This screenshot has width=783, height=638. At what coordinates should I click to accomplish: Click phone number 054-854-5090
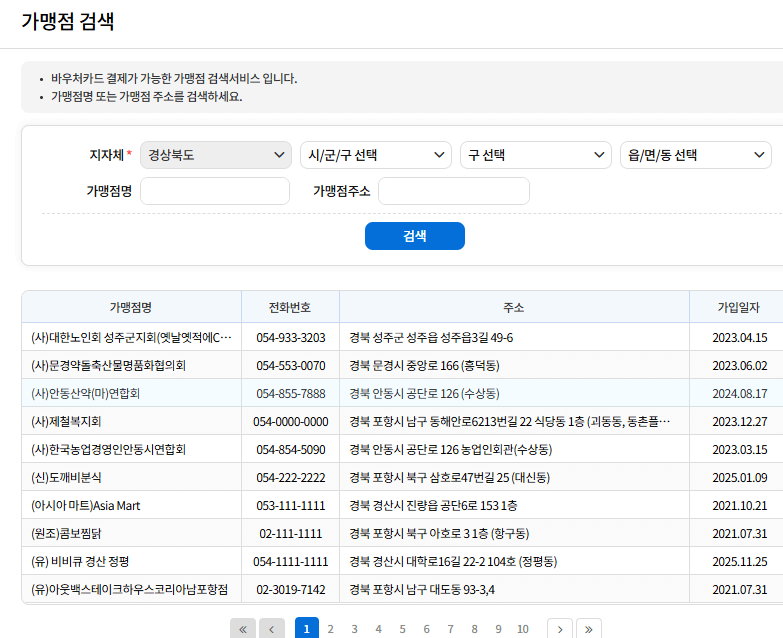[291, 449]
